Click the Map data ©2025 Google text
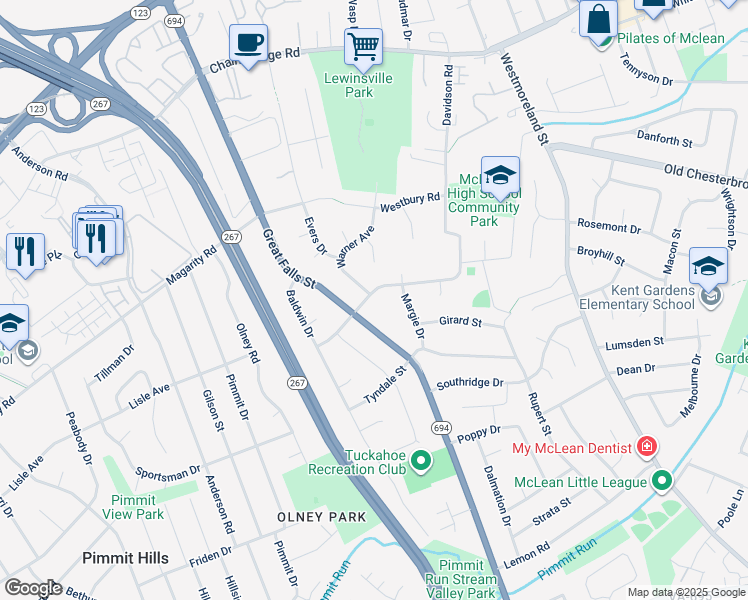748x600 pixels. coord(686,592)
